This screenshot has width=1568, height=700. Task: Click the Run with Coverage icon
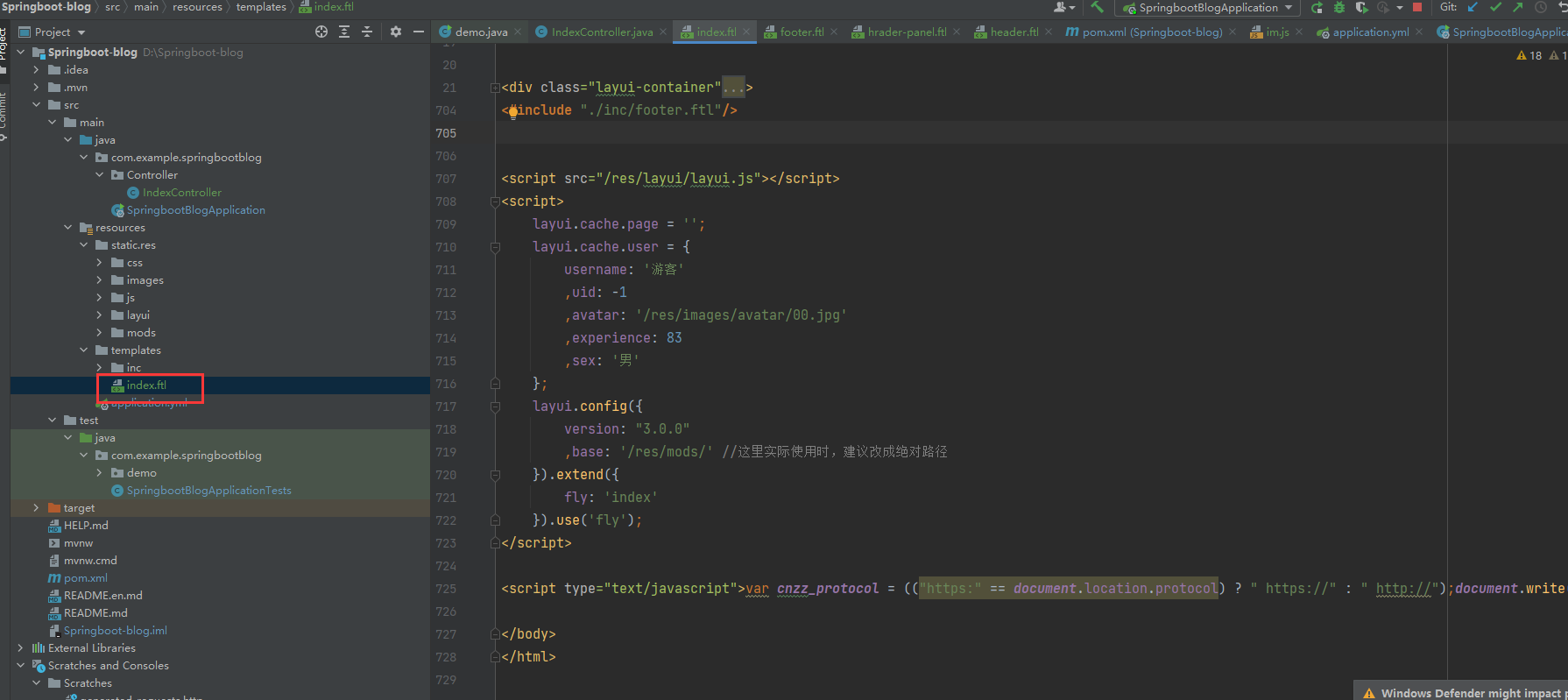[1361, 8]
